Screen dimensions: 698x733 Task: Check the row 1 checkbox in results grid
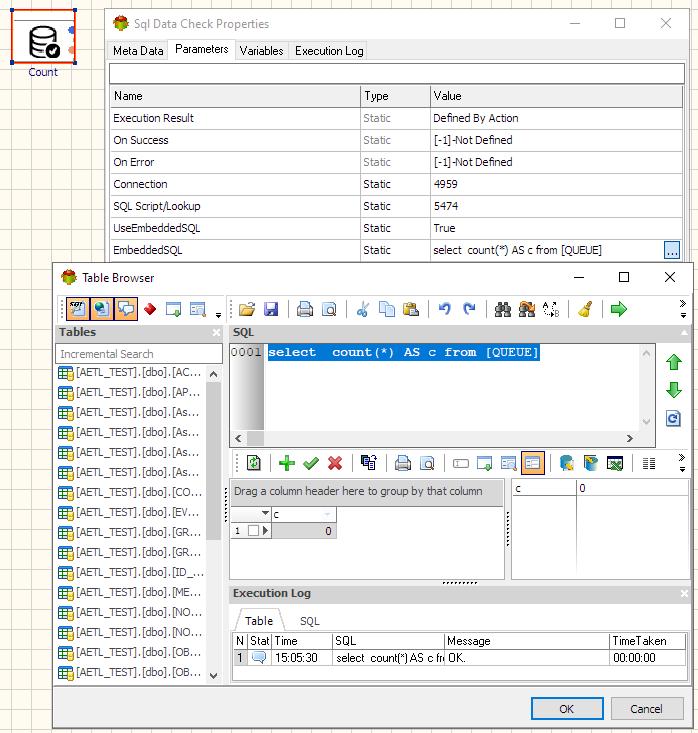point(253,531)
